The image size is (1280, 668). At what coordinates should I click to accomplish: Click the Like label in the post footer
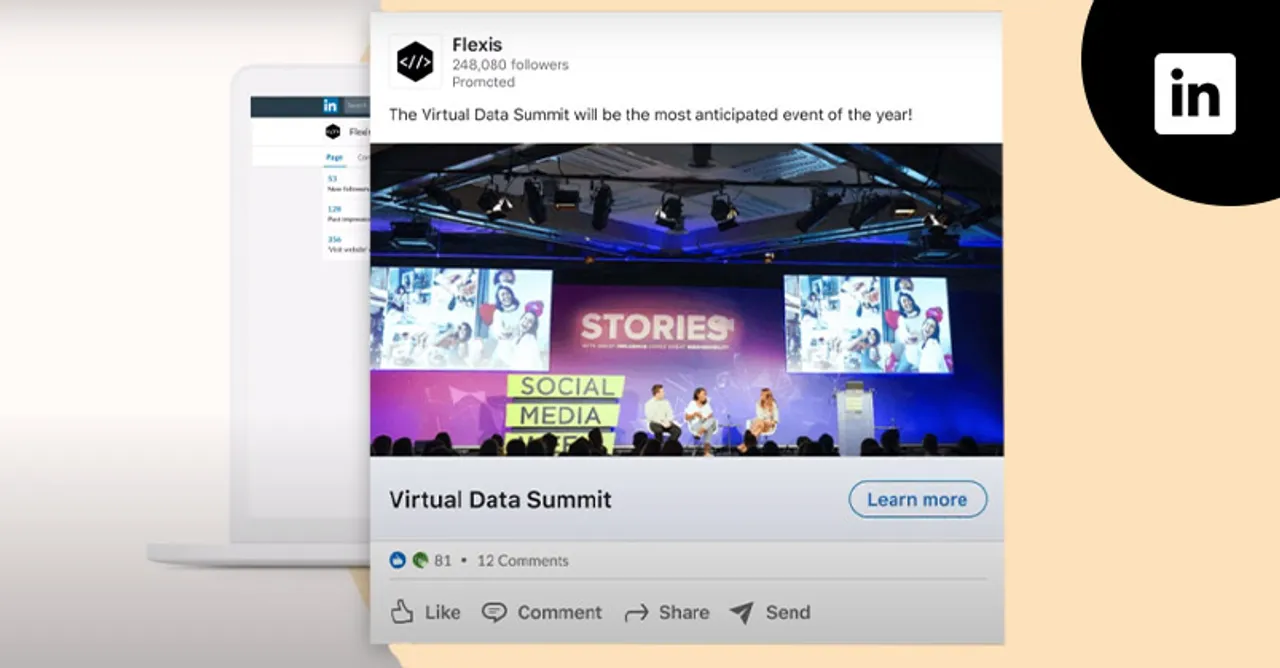[443, 613]
